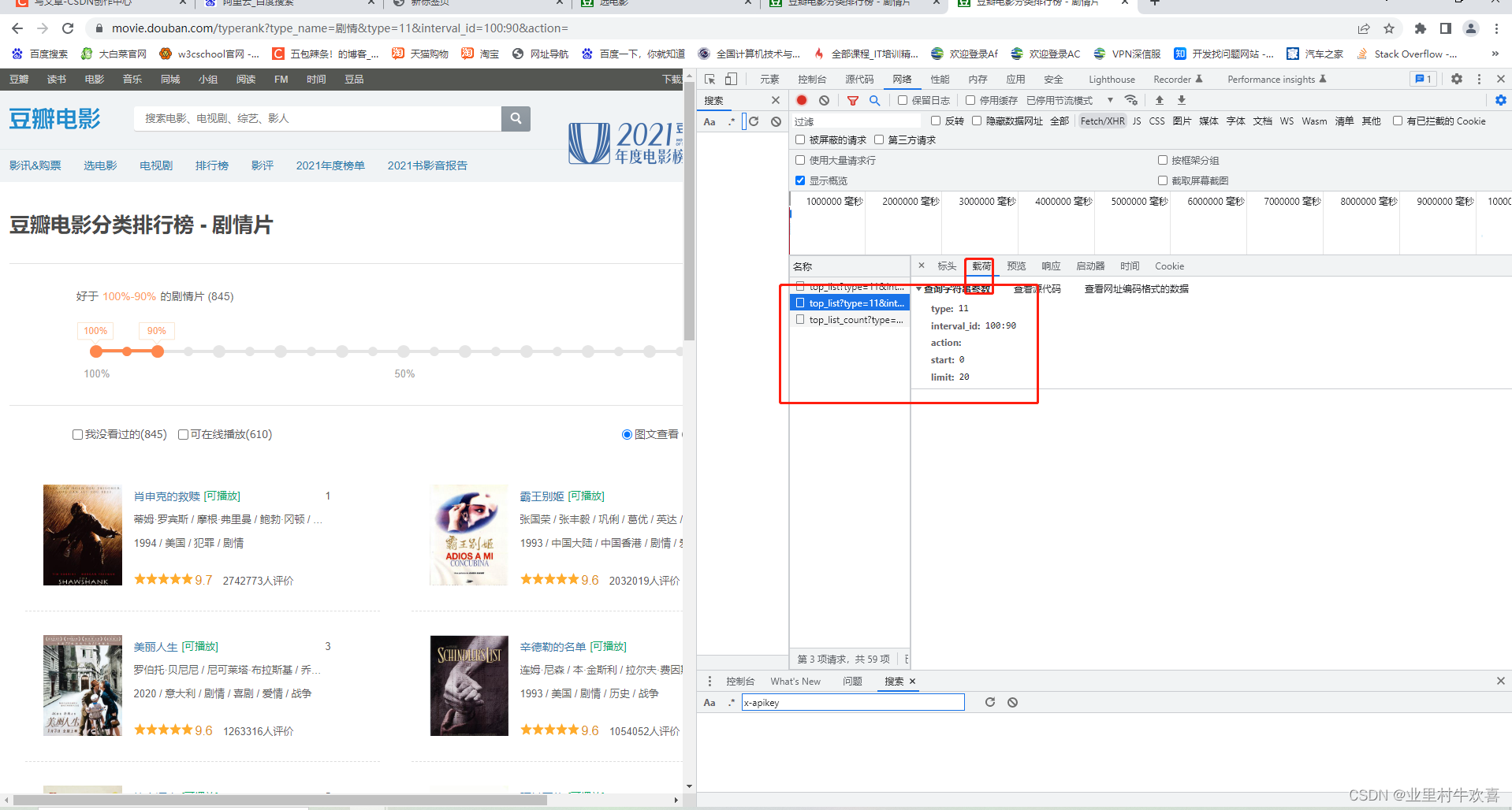The image size is (1512, 810).
Task: Open the DevTools three-dot customize menu
Action: 1479,79
